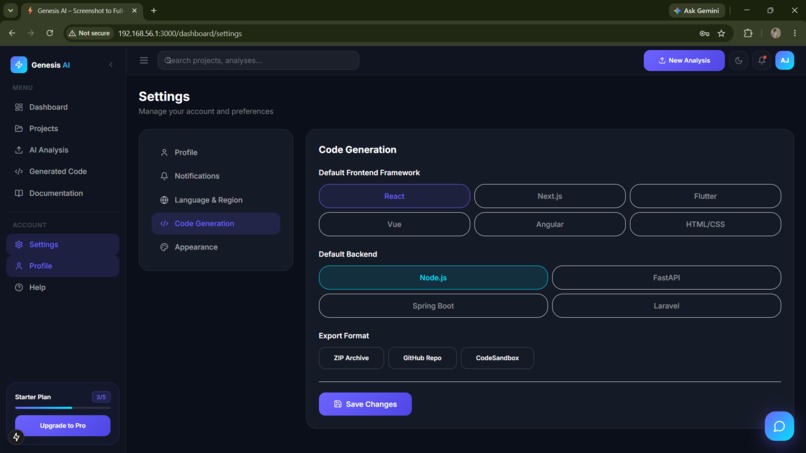Click the address bar URL
Image resolution: width=806 pixels, height=453 pixels.
click(180, 33)
